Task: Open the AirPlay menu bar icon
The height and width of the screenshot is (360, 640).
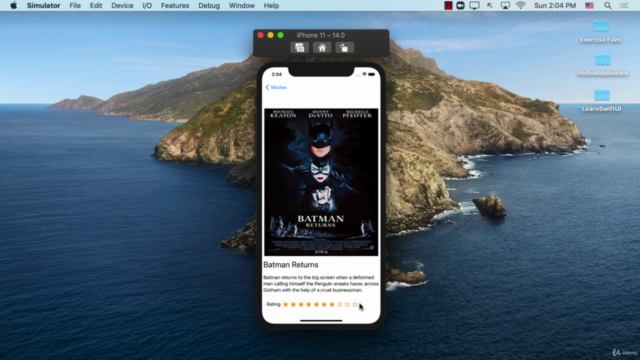Action: click(x=505, y=6)
